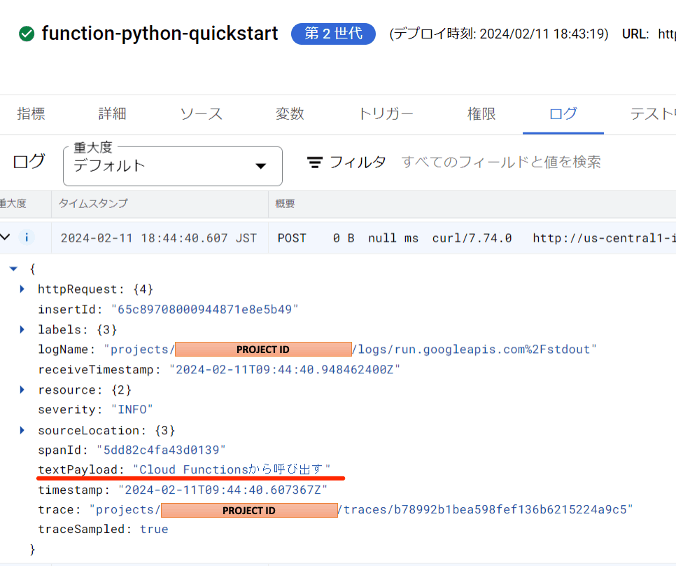Open the 権限 tab

(x=481, y=114)
